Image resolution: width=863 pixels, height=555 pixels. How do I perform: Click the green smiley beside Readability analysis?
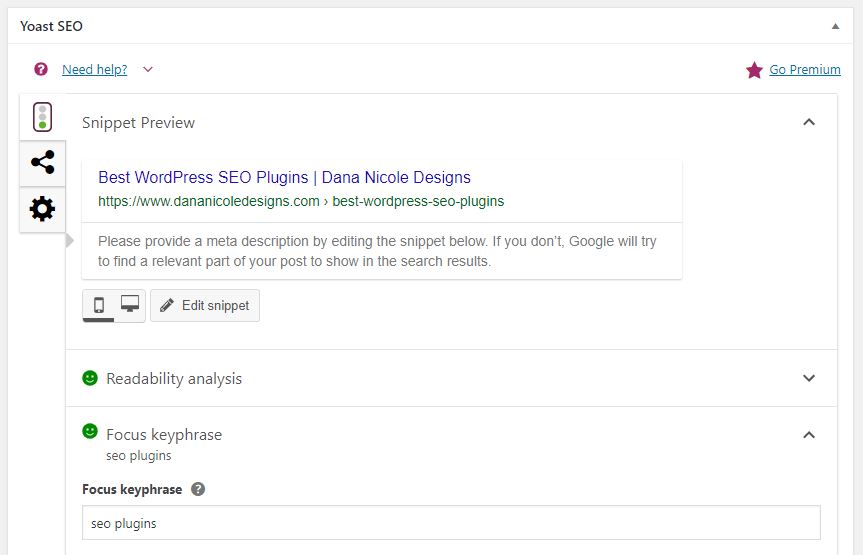point(90,378)
